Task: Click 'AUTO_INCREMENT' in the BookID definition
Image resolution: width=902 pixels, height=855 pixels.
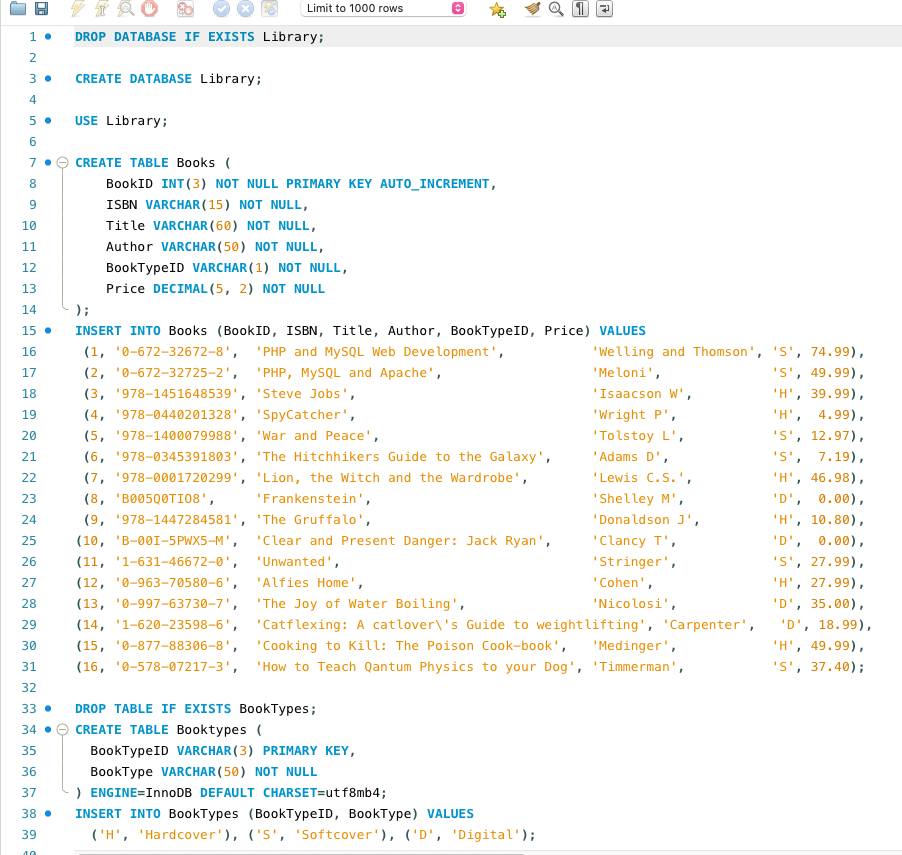Action: click(434, 184)
